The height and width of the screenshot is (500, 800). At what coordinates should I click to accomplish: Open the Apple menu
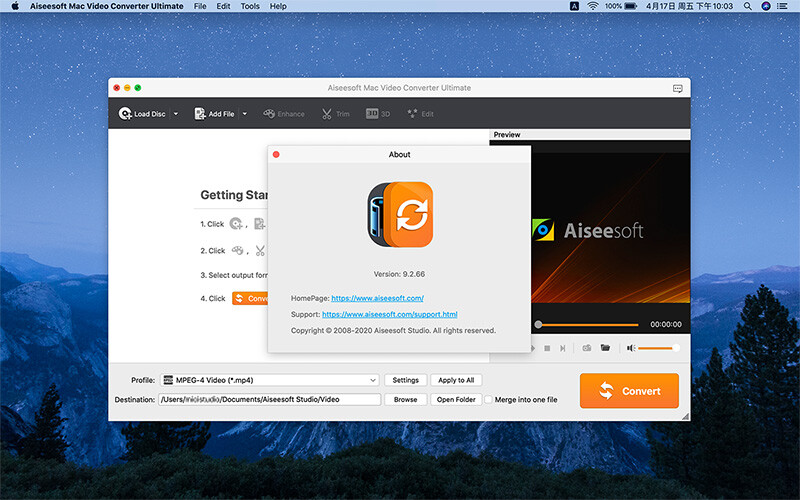15,6
